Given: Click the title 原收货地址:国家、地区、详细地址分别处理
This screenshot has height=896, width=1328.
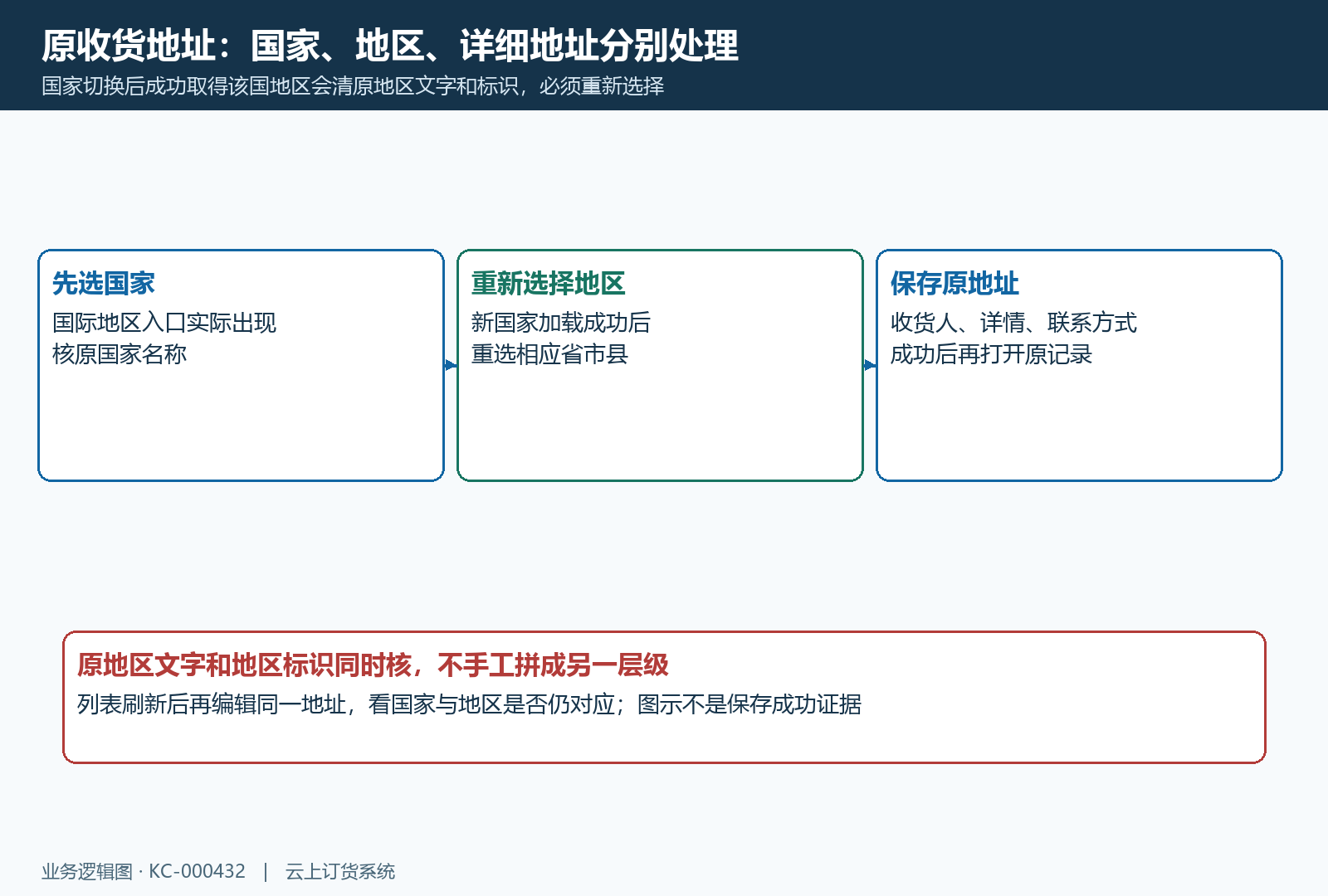Looking at the screenshot, I should (x=390, y=46).
